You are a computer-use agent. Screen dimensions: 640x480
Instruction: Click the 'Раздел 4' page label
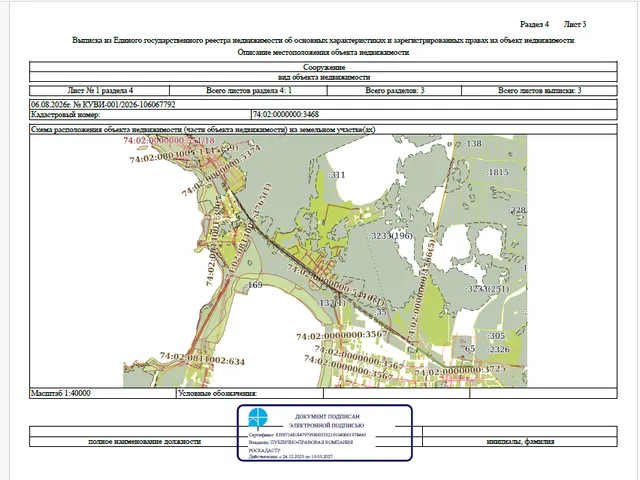[534, 24]
